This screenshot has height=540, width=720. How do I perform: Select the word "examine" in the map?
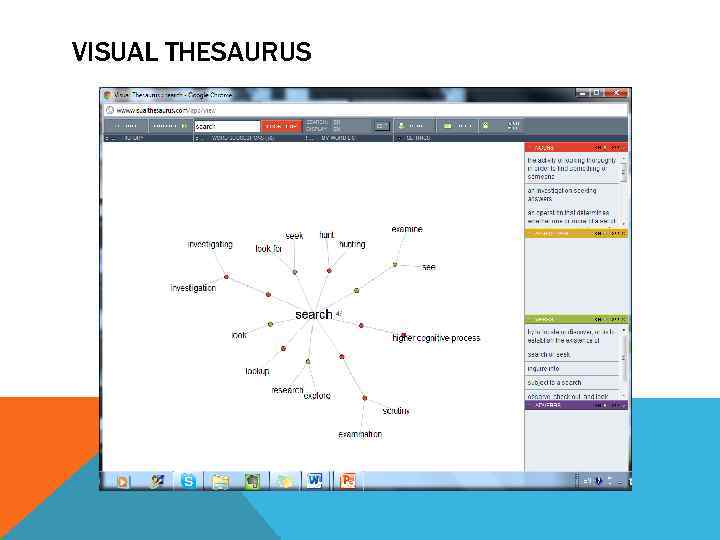click(x=407, y=229)
